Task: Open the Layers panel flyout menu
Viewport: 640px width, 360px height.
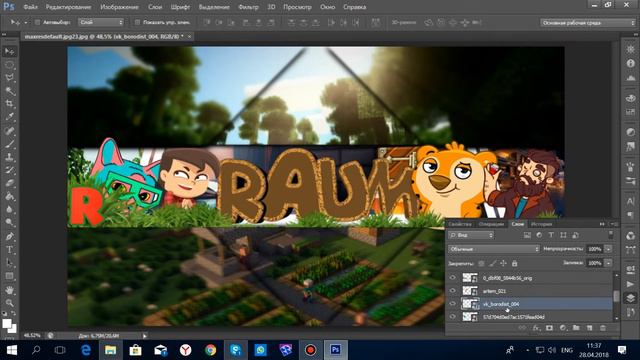Action: coord(613,224)
